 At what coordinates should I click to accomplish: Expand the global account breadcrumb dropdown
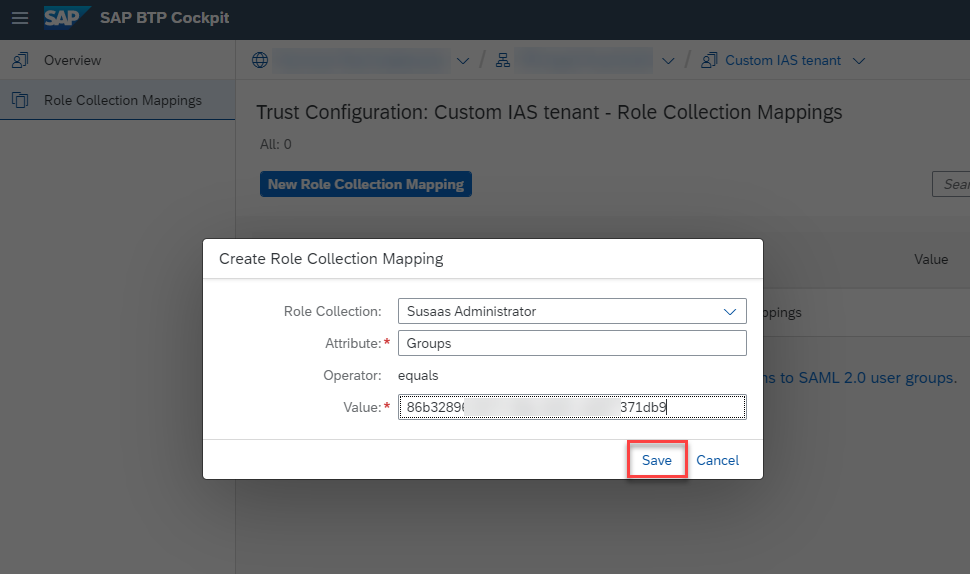point(463,61)
